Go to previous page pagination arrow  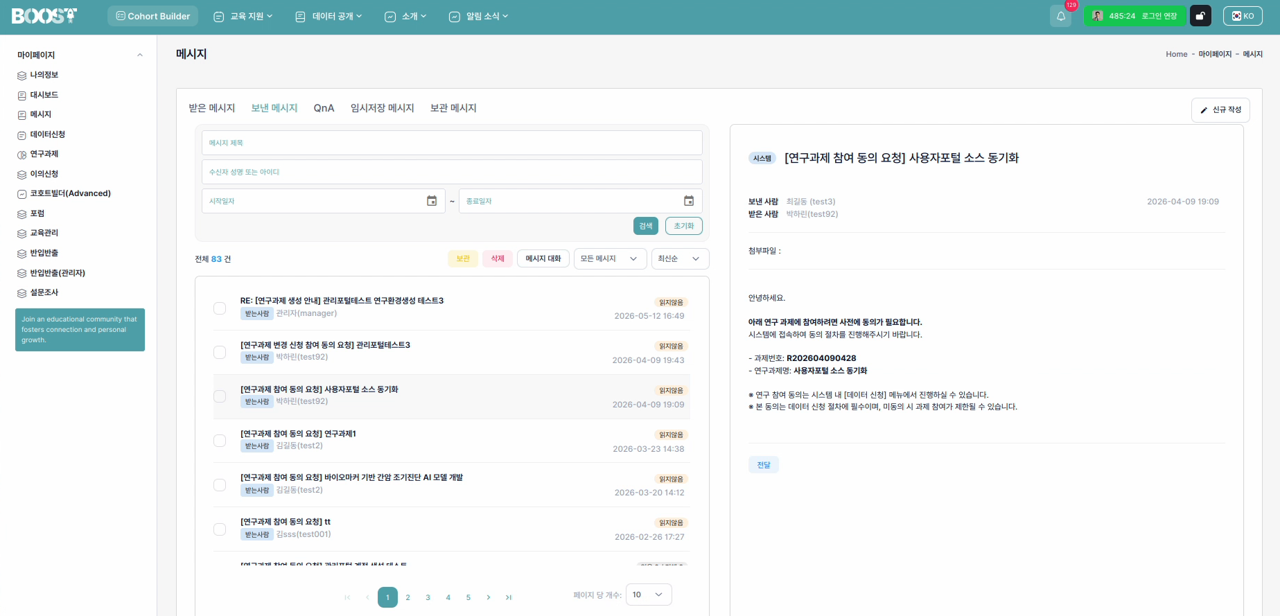coord(367,597)
